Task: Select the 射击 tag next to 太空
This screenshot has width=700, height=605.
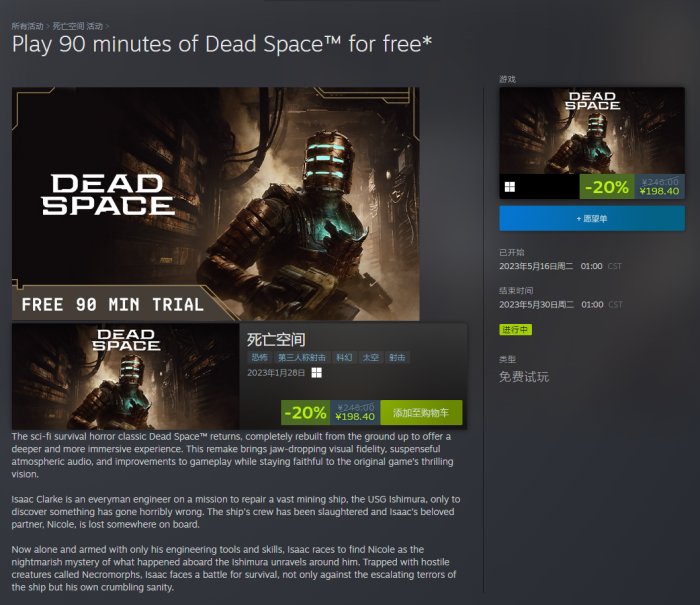Action: (x=397, y=357)
